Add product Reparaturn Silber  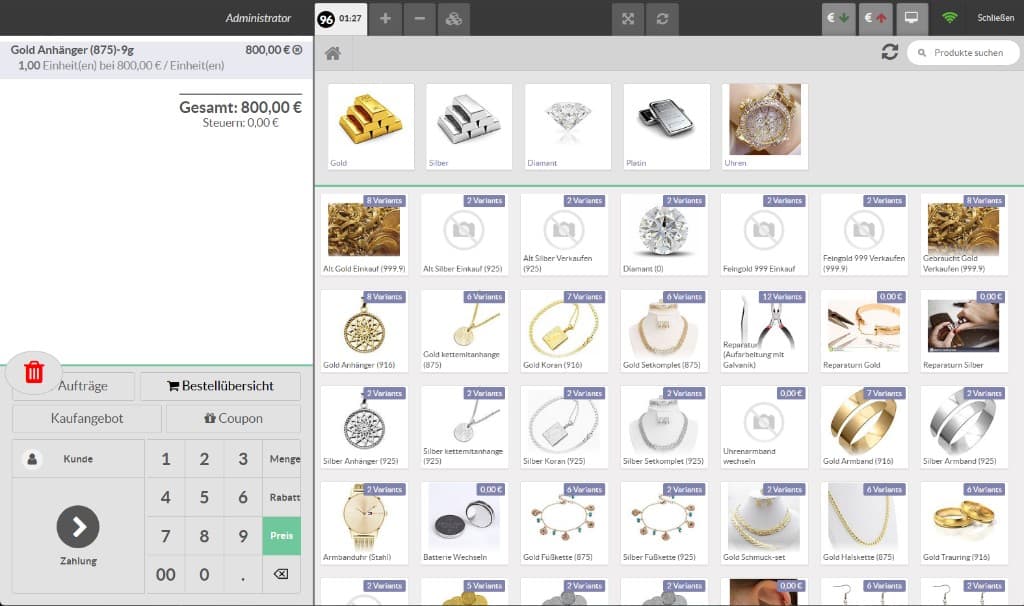tap(964, 330)
